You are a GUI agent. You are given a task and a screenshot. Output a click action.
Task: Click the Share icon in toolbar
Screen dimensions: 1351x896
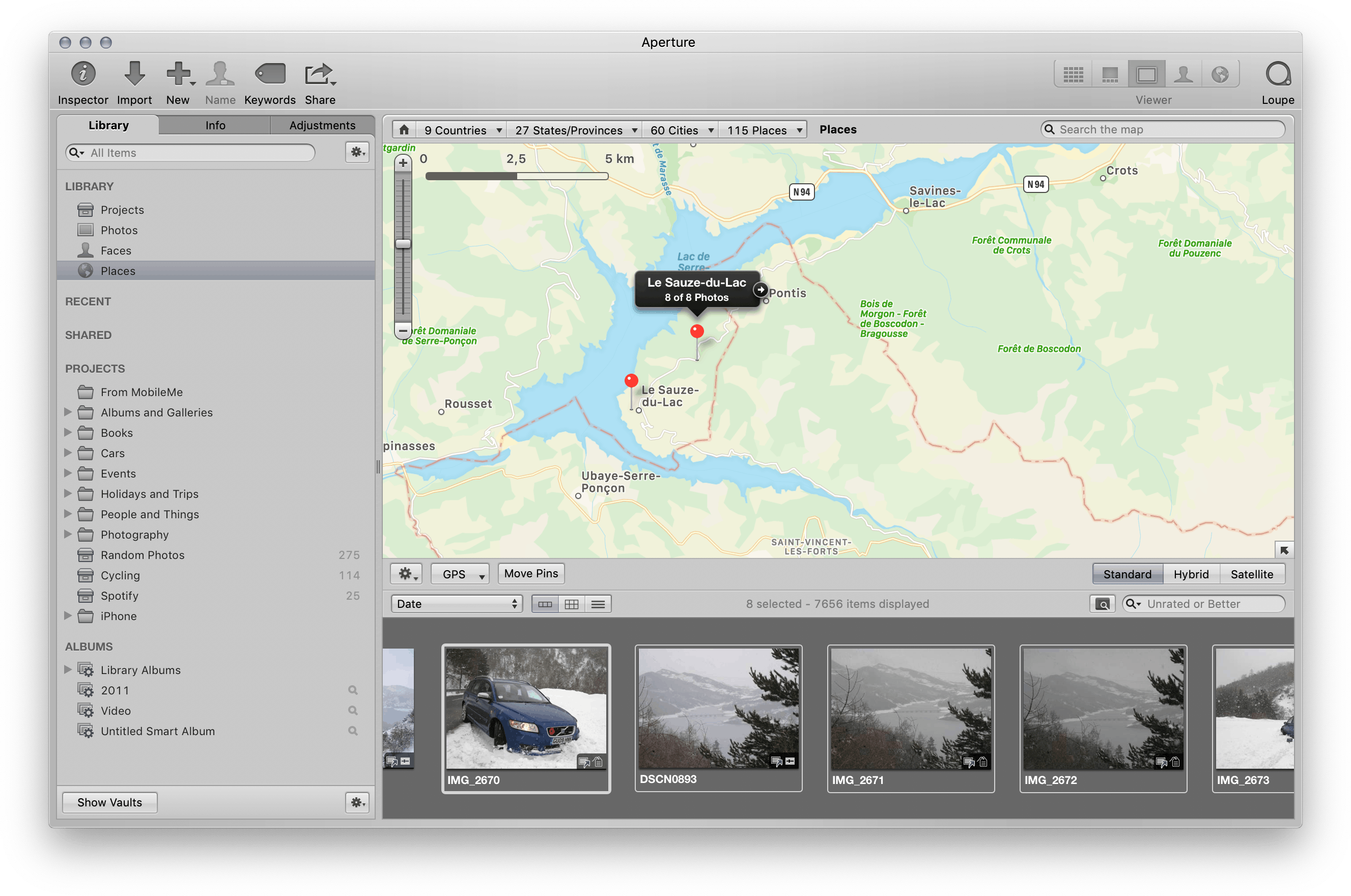(x=319, y=74)
